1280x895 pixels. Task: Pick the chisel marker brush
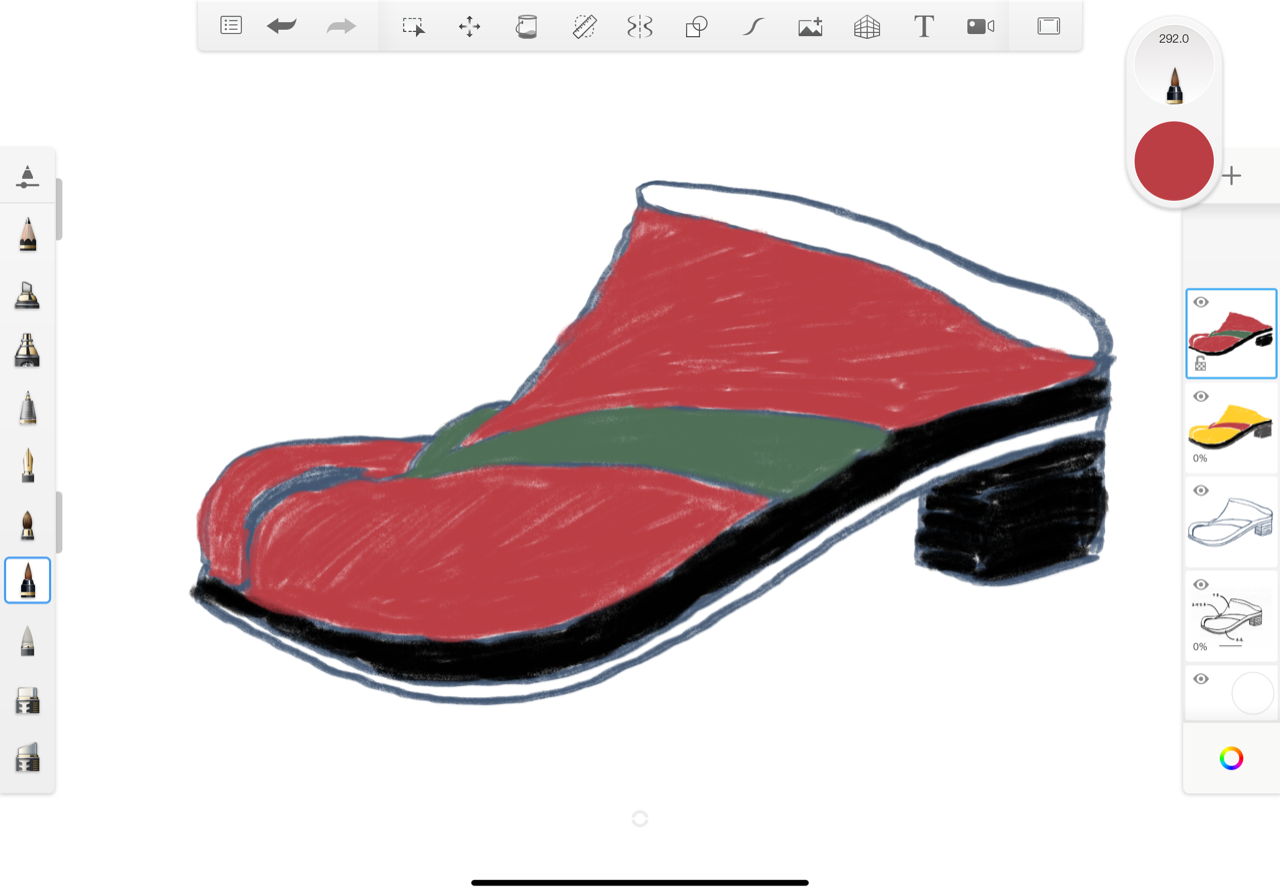(28, 294)
